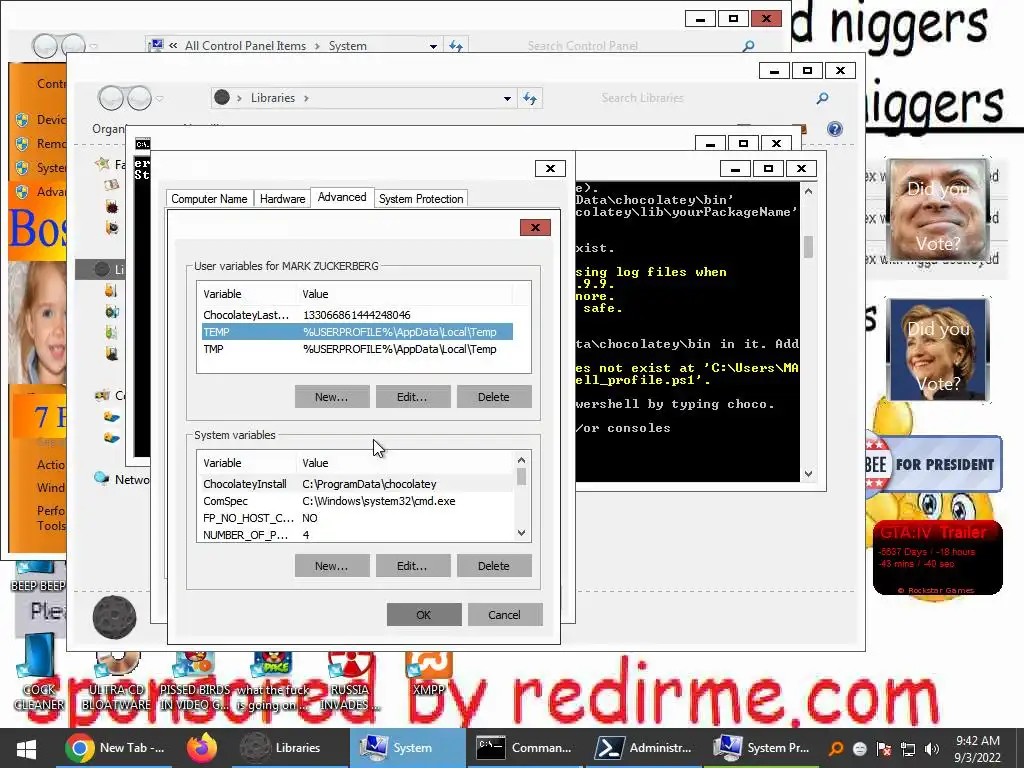Open the Start menu on the taskbar

coord(26,748)
